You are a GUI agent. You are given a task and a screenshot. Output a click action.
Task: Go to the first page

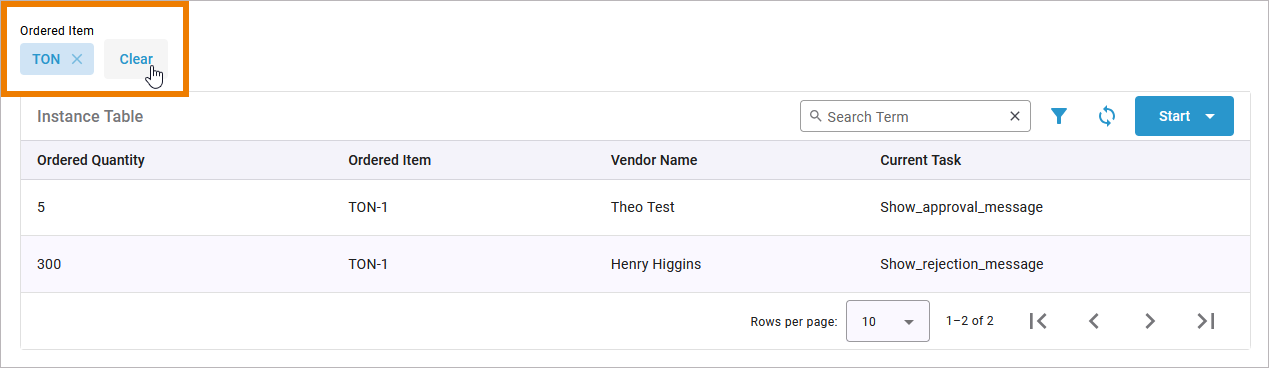tap(1038, 321)
